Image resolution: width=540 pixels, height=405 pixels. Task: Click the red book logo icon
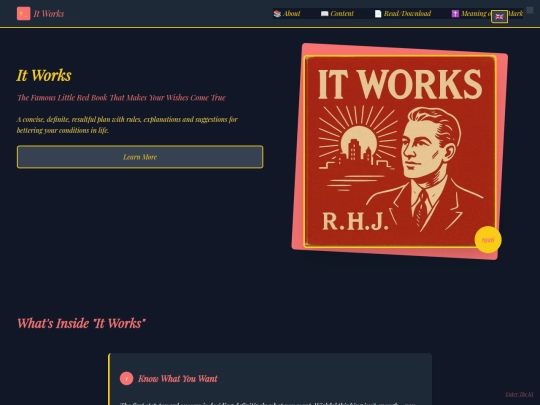coord(23,14)
